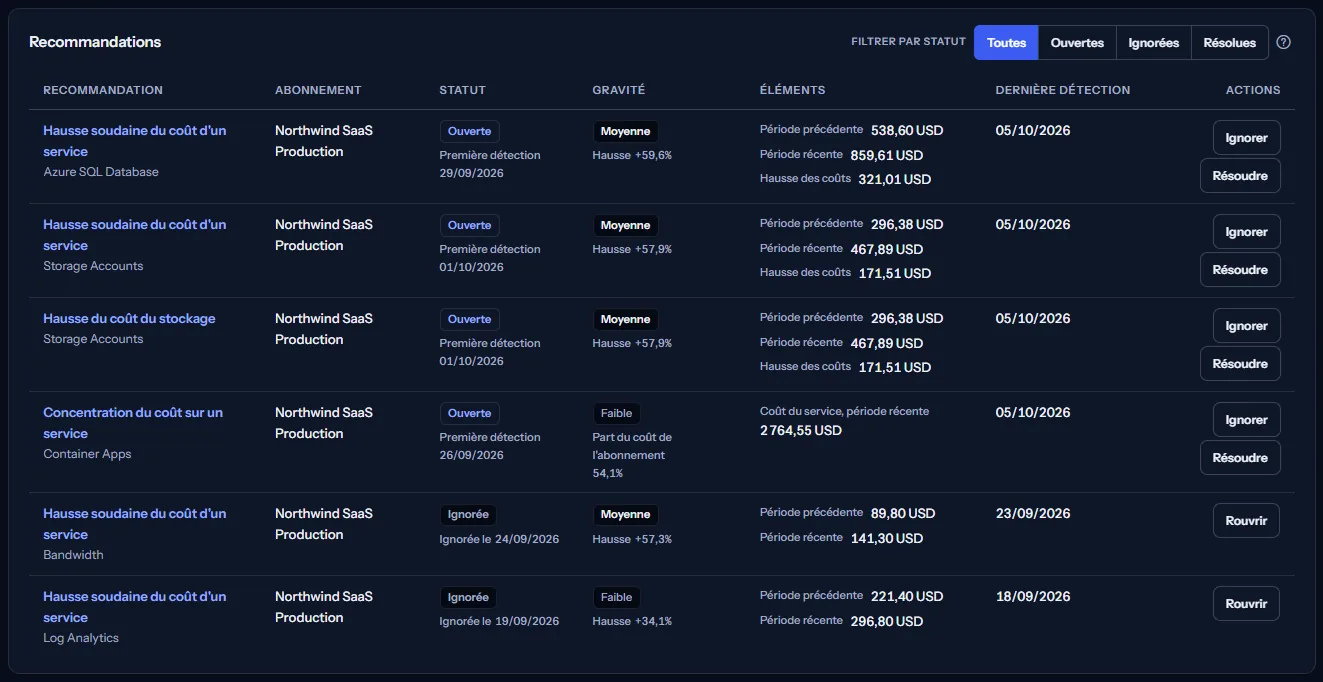1323x682 pixels.
Task: Click the Recommandation column header
Action: 103,90
